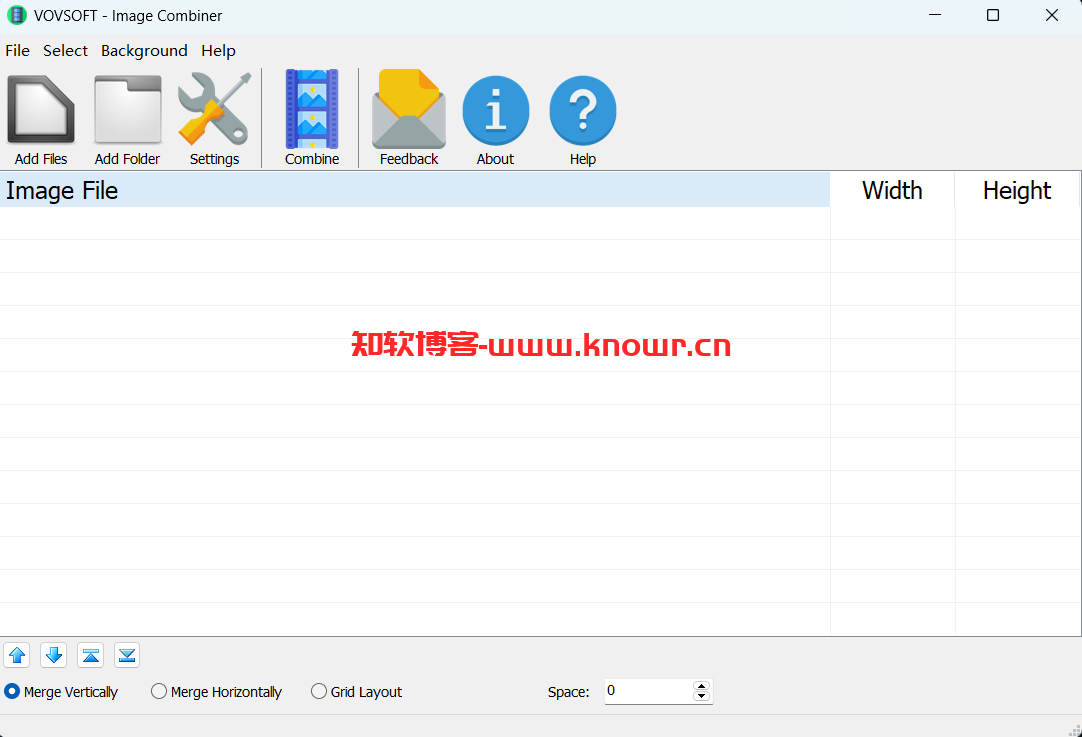Click the Combine filmstrip icon

point(312,109)
